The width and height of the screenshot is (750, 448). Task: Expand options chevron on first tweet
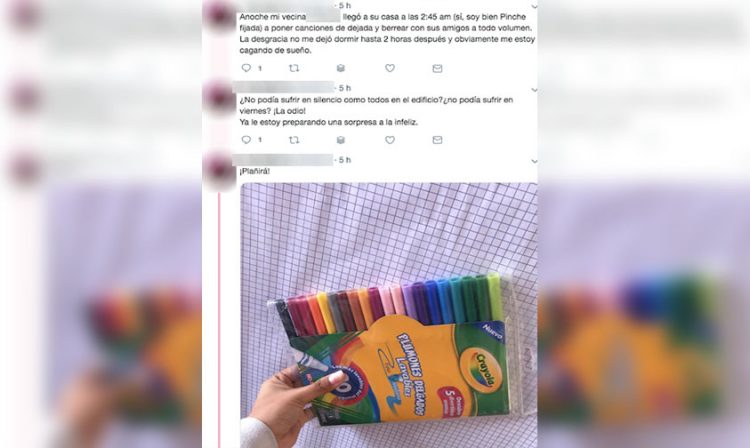(x=534, y=7)
